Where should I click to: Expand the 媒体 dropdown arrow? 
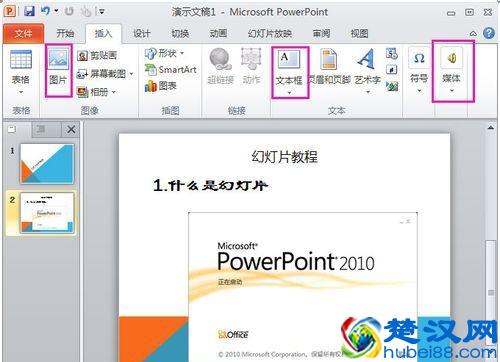click(x=452, y=90)
